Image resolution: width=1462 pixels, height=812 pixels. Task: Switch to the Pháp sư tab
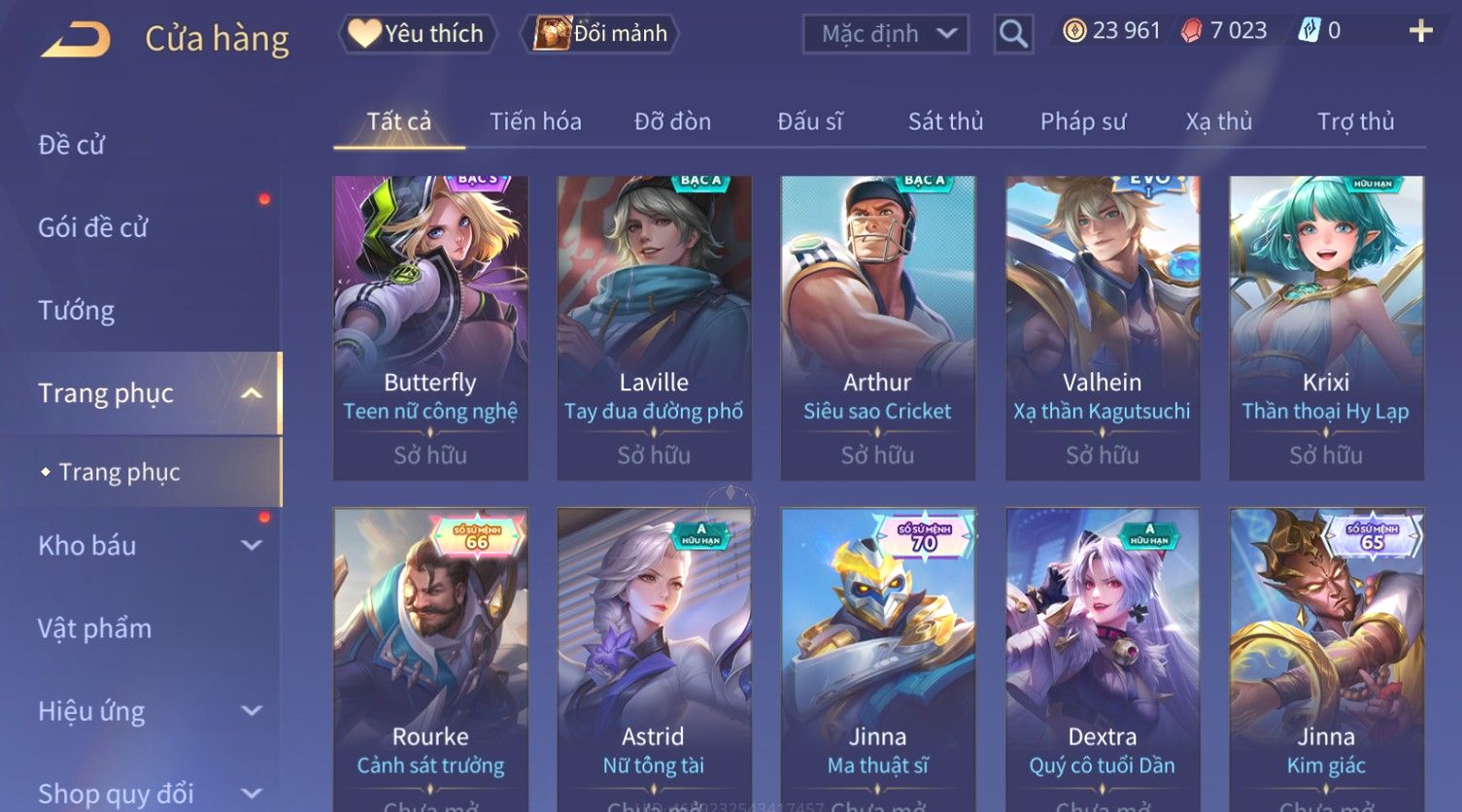pos(1083,121)
